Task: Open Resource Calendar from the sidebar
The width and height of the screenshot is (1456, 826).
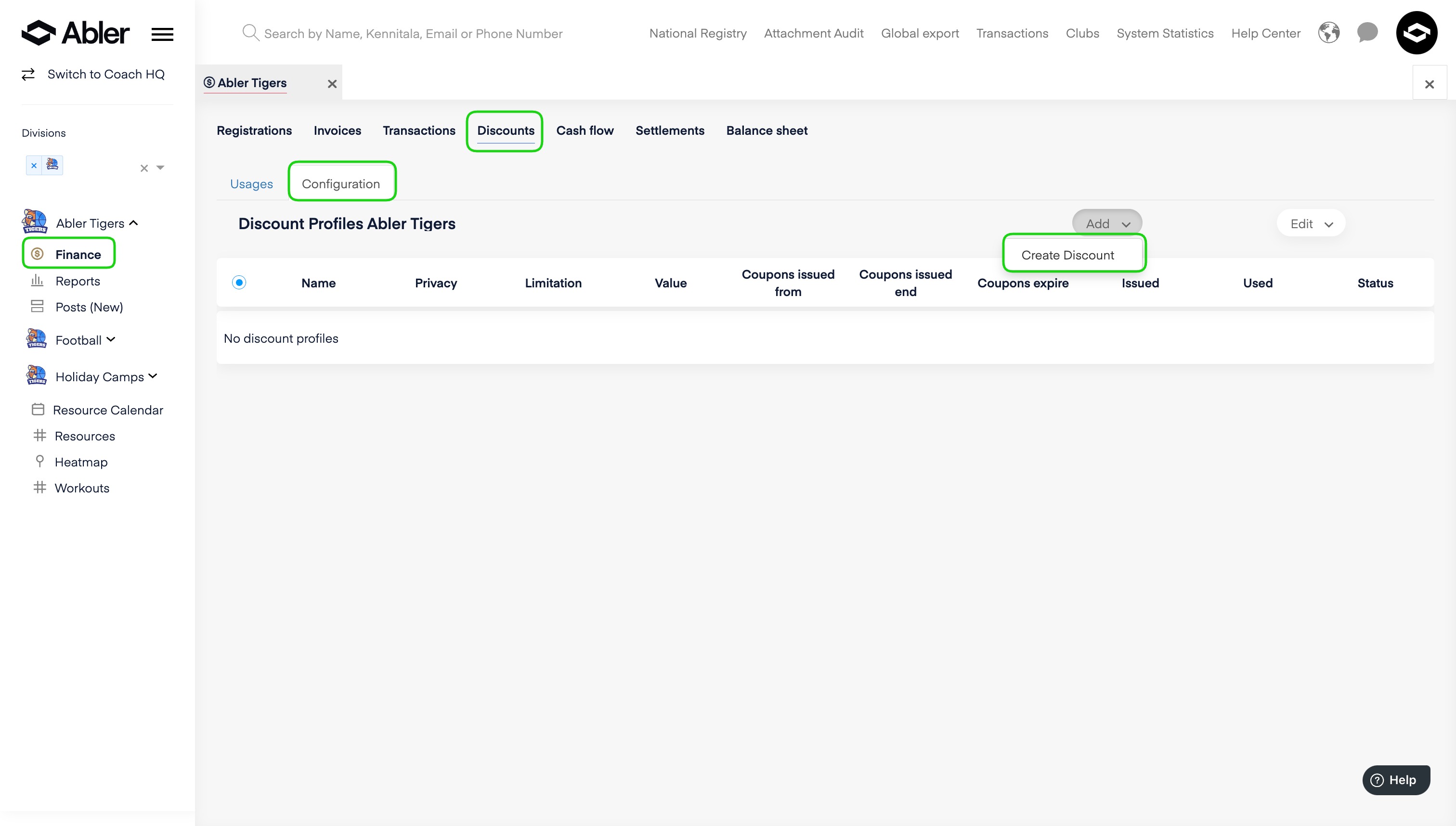Action: pos(107,410)
